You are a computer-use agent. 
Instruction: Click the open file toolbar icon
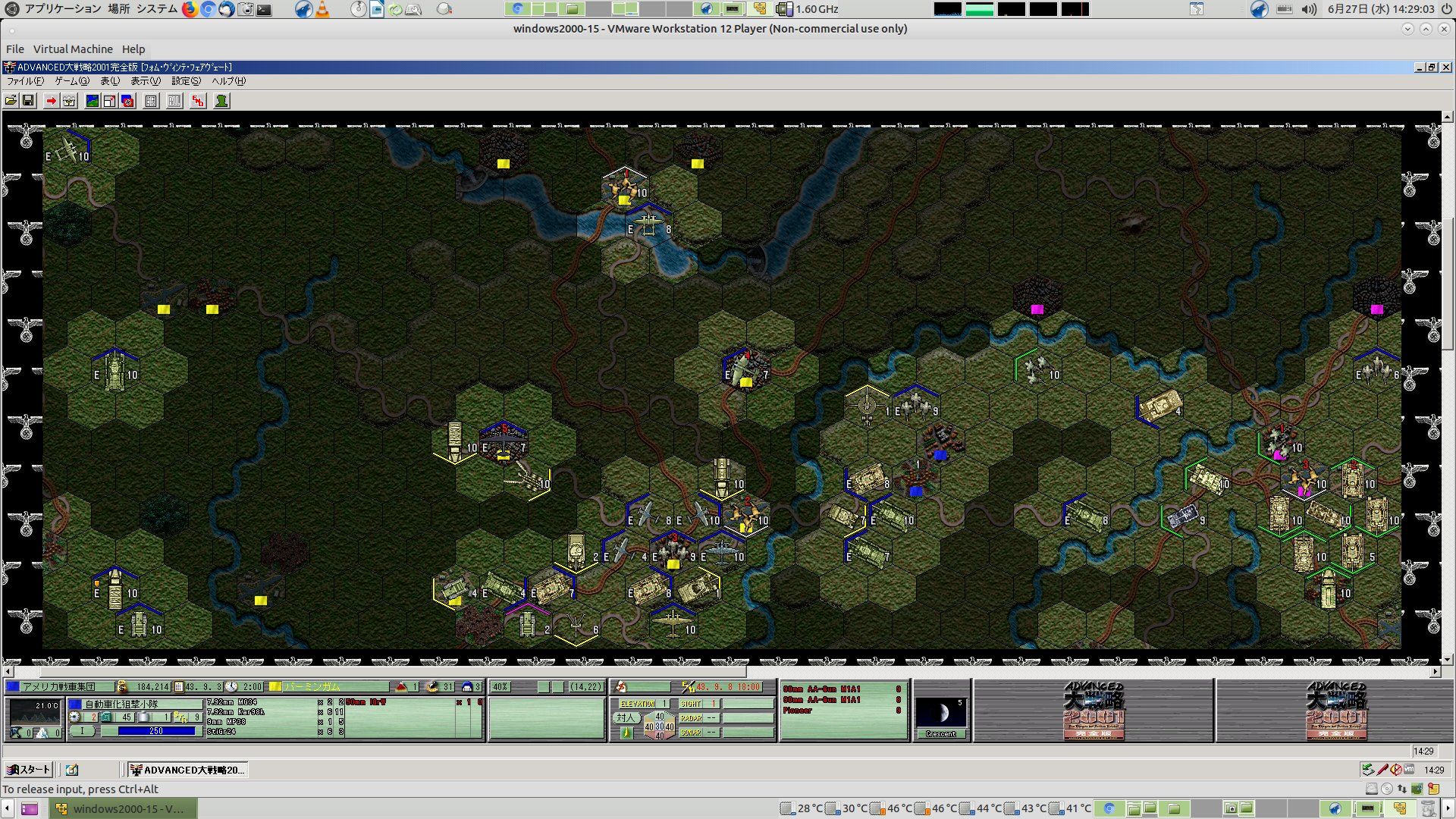tap(11, 101)
